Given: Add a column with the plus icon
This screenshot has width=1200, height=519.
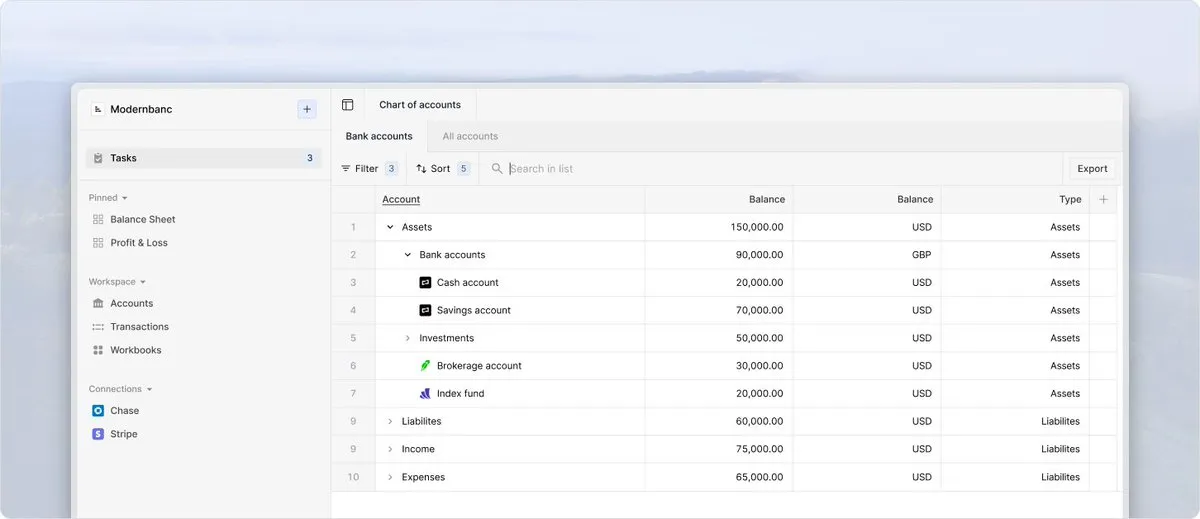Looking at the screenshot, I should [1104, 199].
